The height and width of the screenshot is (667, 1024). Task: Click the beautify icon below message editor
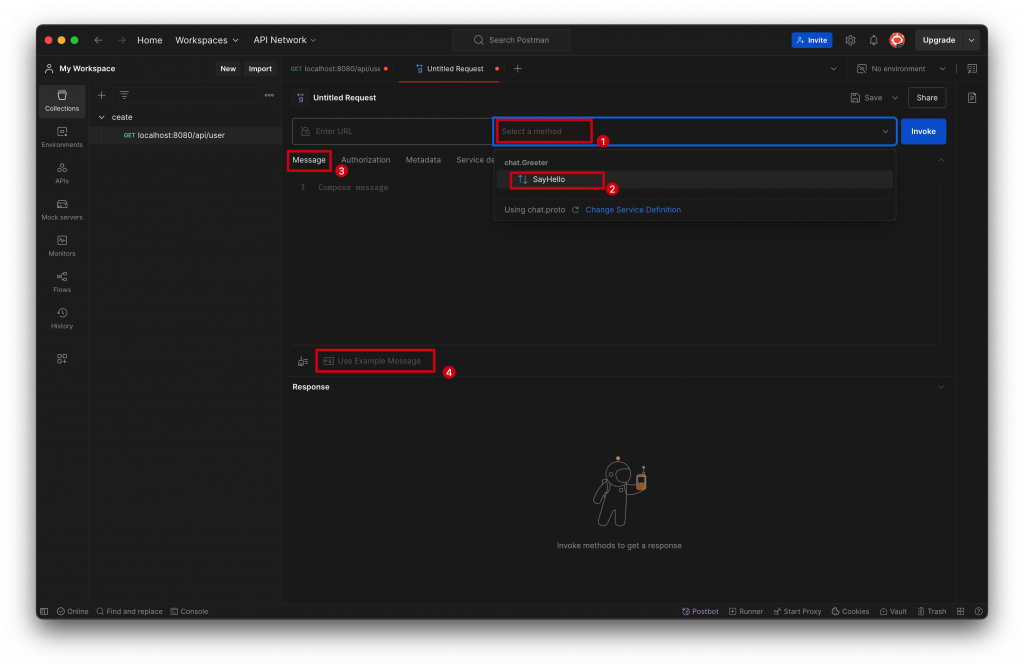click(x=303, y=361)
